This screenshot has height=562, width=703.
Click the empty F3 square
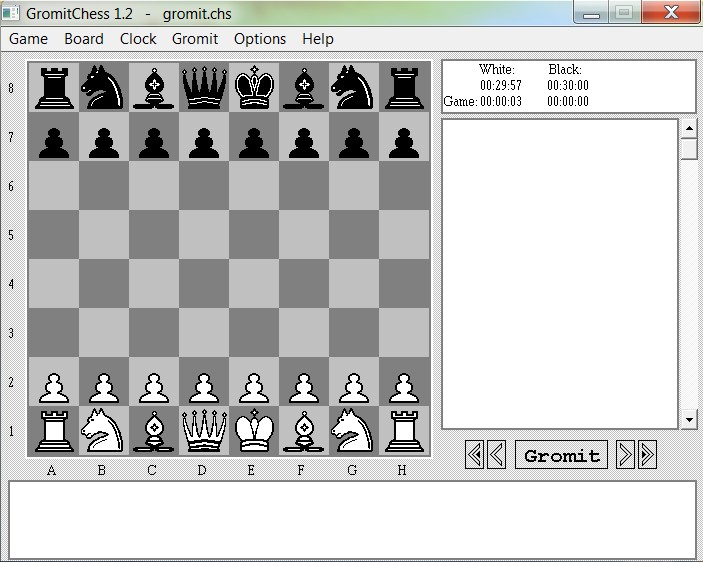[304, 333]
